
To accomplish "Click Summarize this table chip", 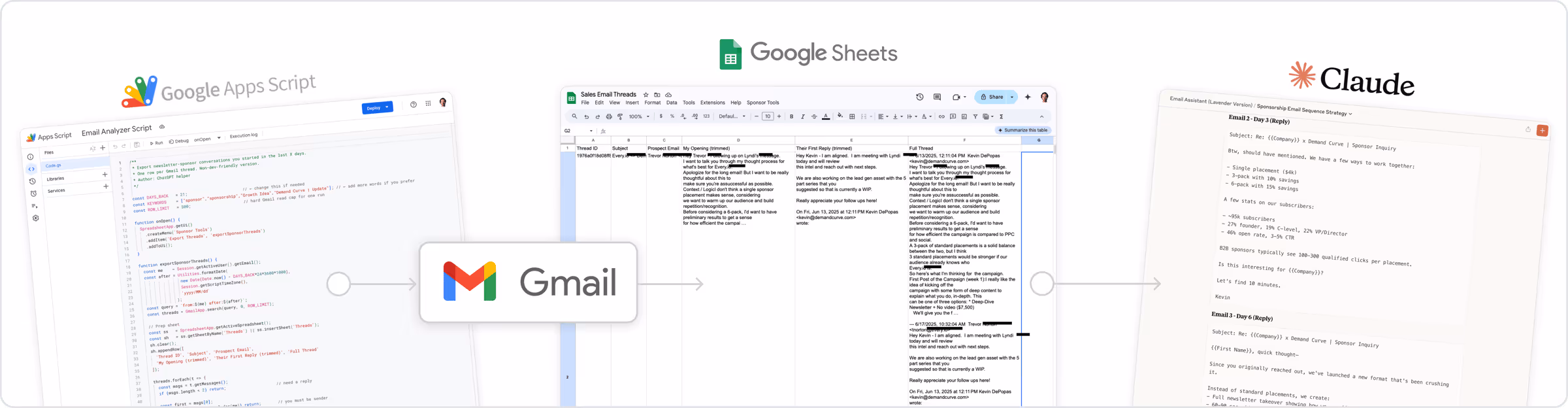I will pos(1023,130).
